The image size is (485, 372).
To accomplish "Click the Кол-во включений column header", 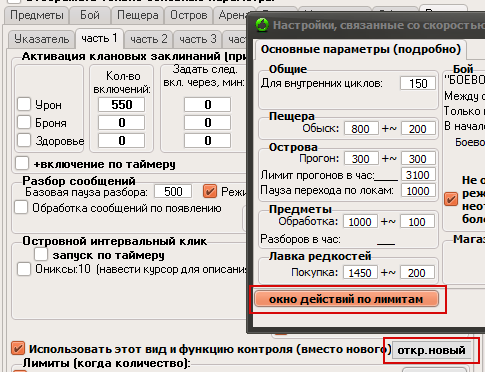I will point(122,83).
